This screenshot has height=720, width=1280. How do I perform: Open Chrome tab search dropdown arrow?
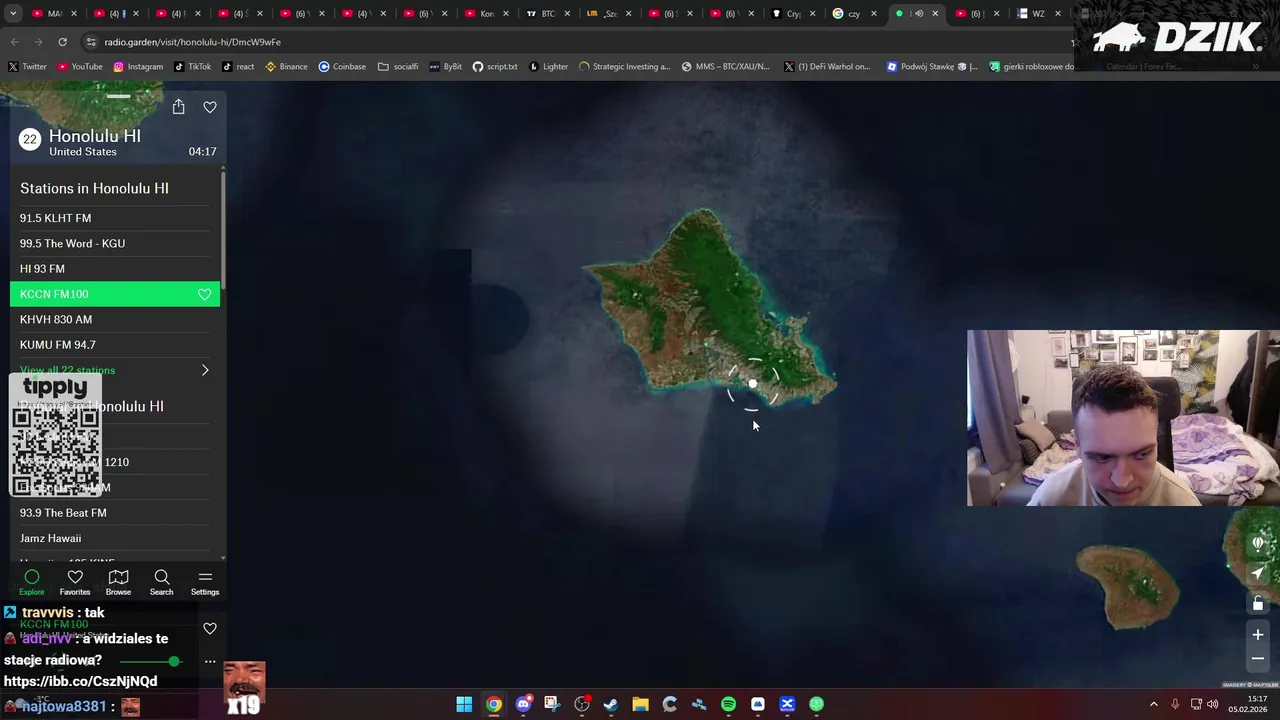tap(12, 13)
